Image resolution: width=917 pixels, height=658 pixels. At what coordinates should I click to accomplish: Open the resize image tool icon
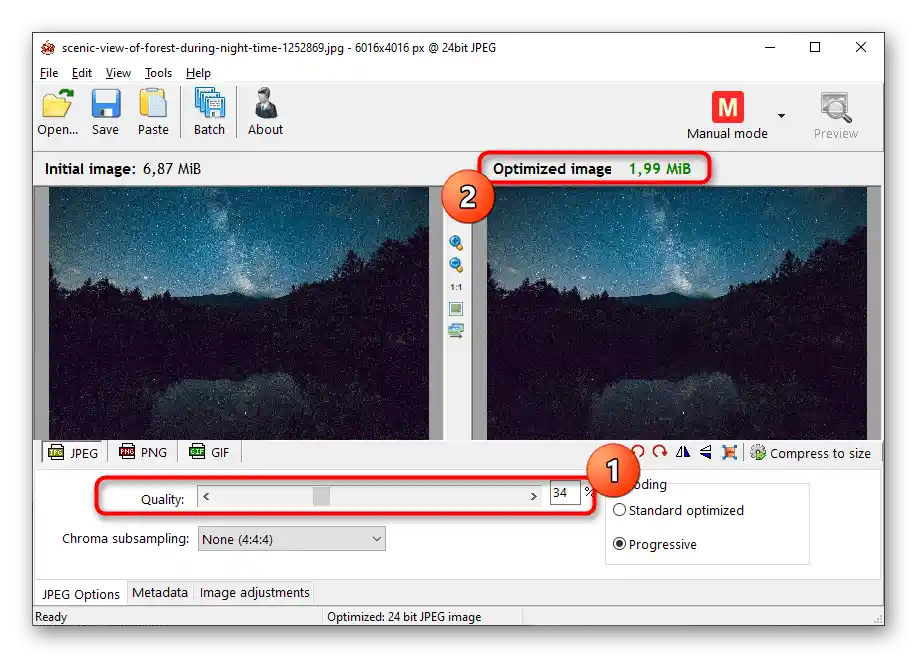pyautogui.click(x=729, y=452)
